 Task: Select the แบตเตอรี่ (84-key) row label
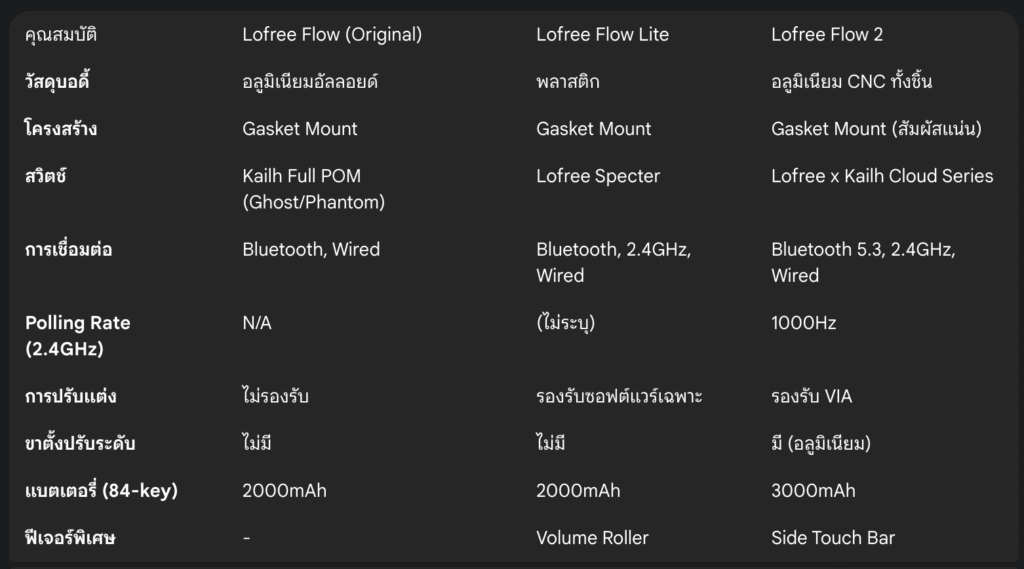pos(101,491)
